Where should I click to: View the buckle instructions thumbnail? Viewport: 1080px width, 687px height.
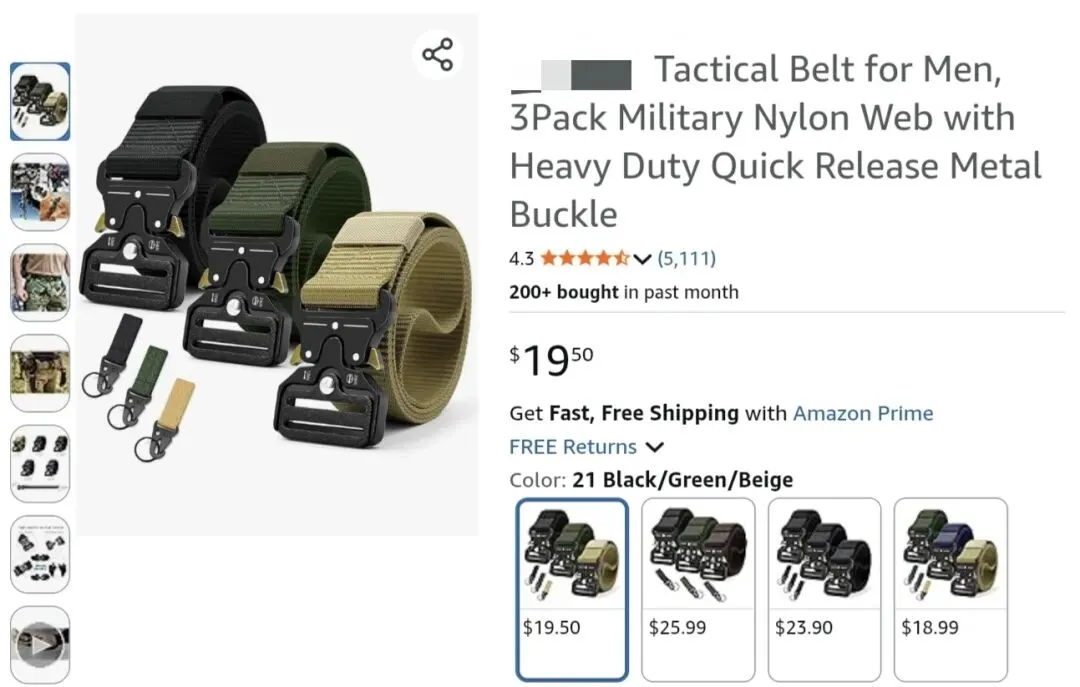pyautogui.click(x=40, y=554)
